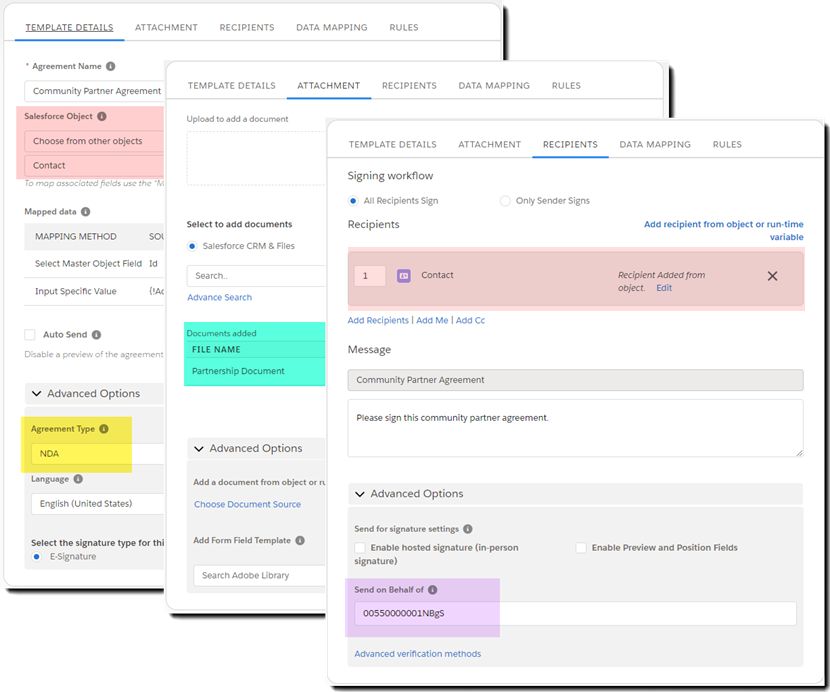This screenshot has width=830, height=692.
Task: Click the Add Recipients link
Action: tap(378, 320)
